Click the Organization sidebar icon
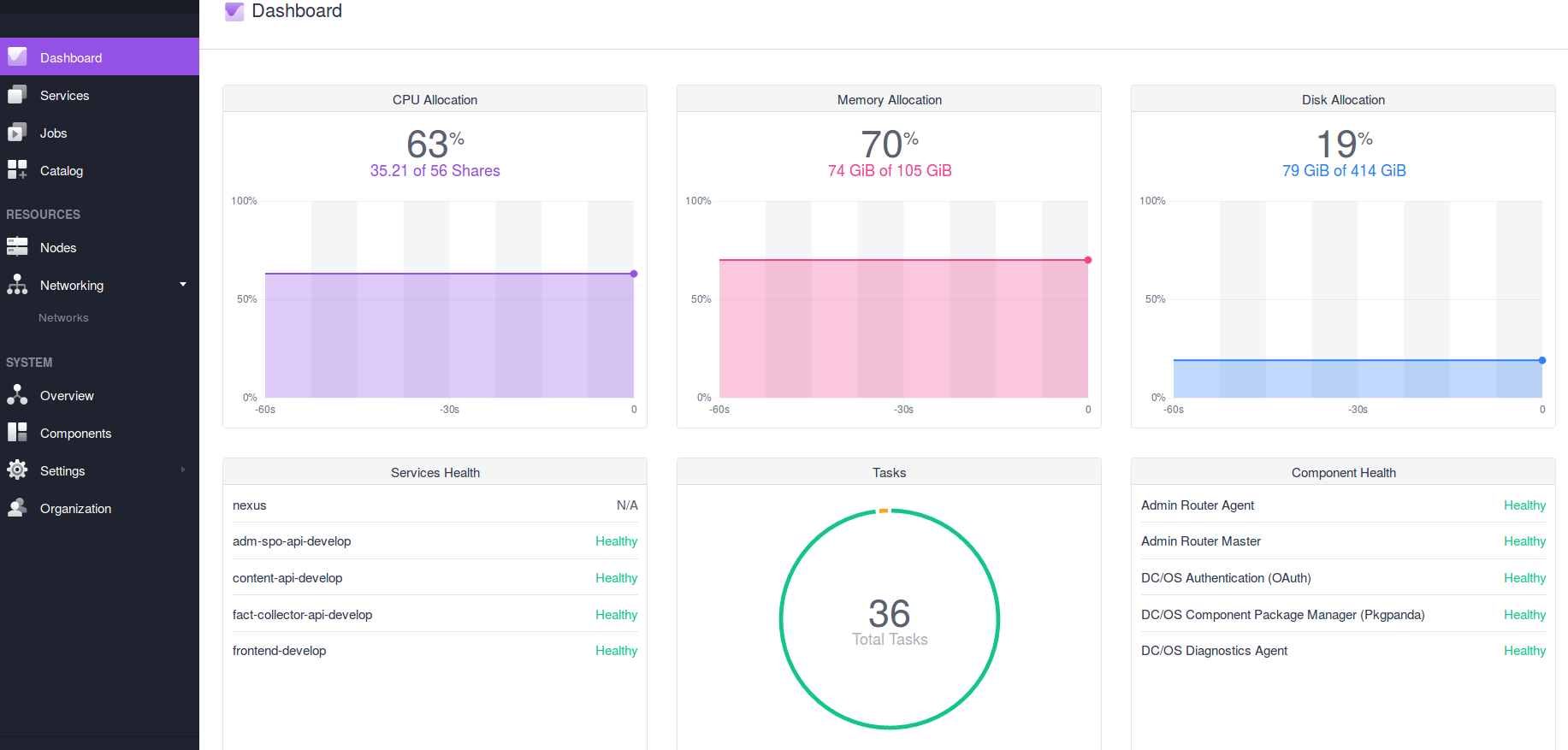The height and width of the screenshot is (750, 1568). pyautogui.click(x=17, y=508)
